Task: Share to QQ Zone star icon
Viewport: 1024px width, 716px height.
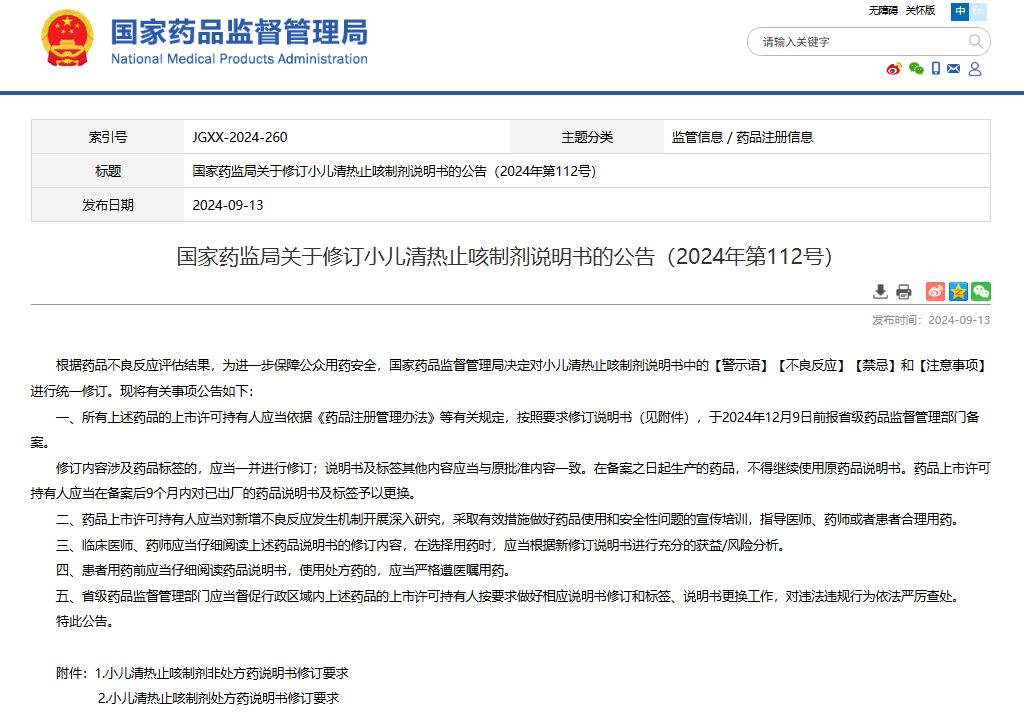Action: pos(958,291)
